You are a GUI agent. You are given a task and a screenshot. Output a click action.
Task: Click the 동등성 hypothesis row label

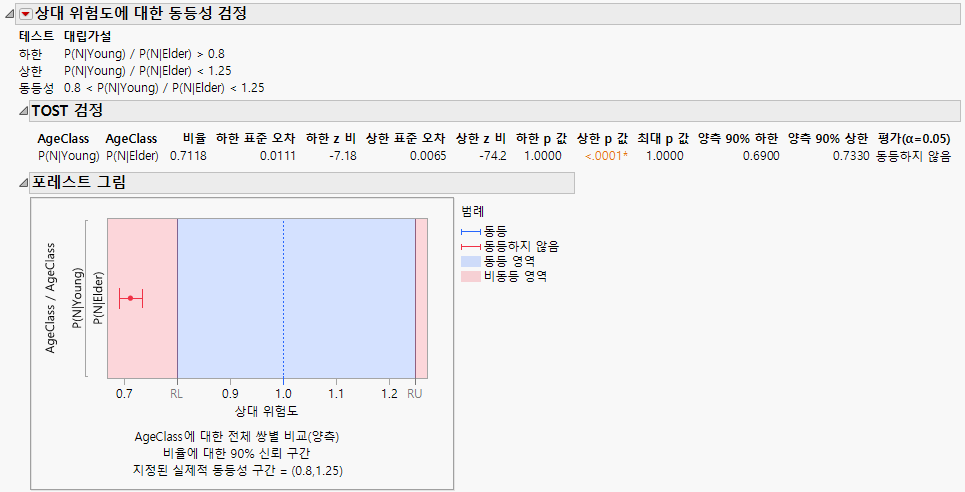[36, 88]
